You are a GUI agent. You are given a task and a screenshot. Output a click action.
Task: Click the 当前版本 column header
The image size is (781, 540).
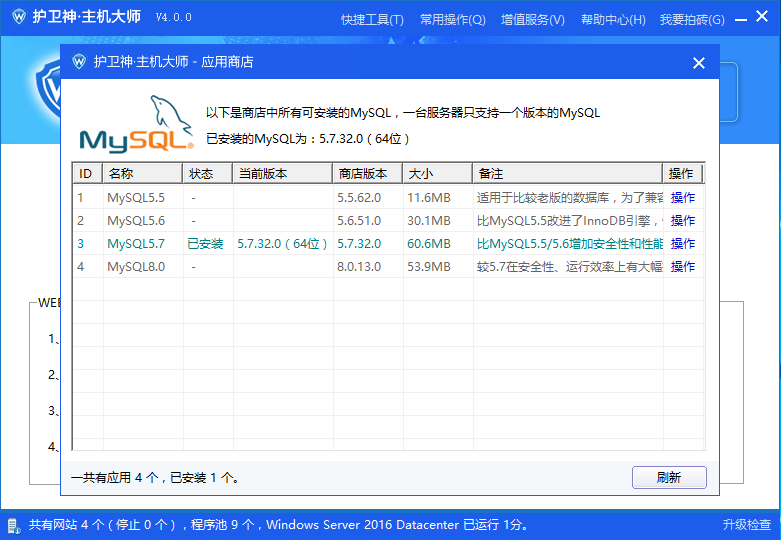(282, 173)
